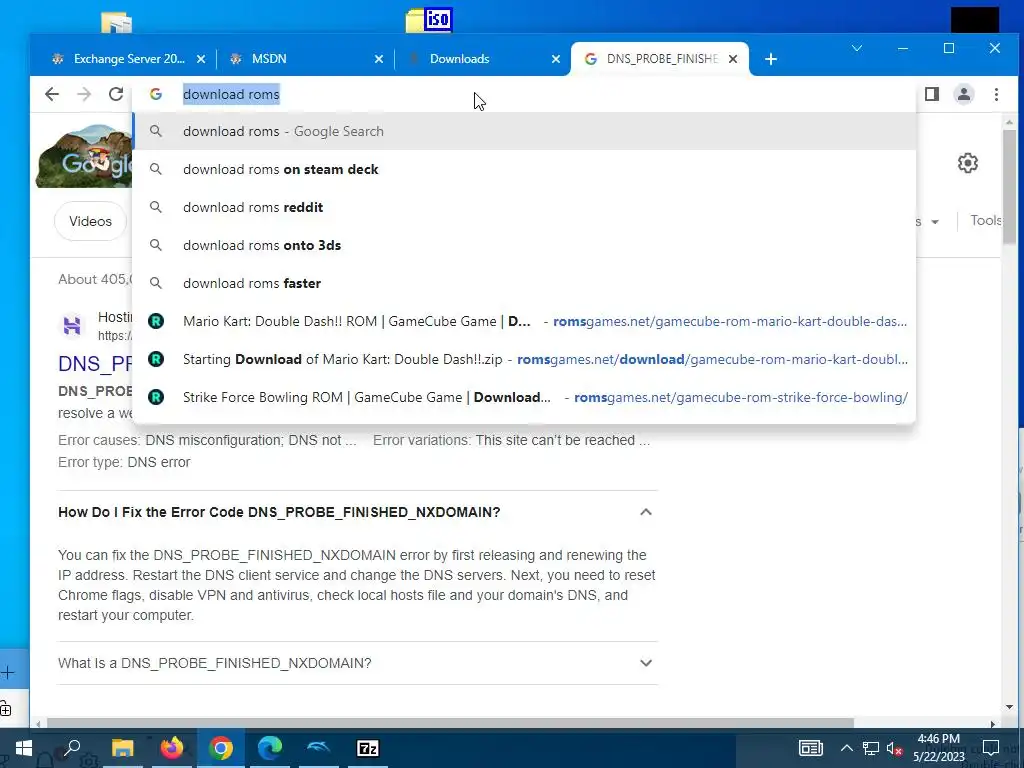Click the Google icon in the address bar
The image size is (1024, 768).
tap(155, 94)
